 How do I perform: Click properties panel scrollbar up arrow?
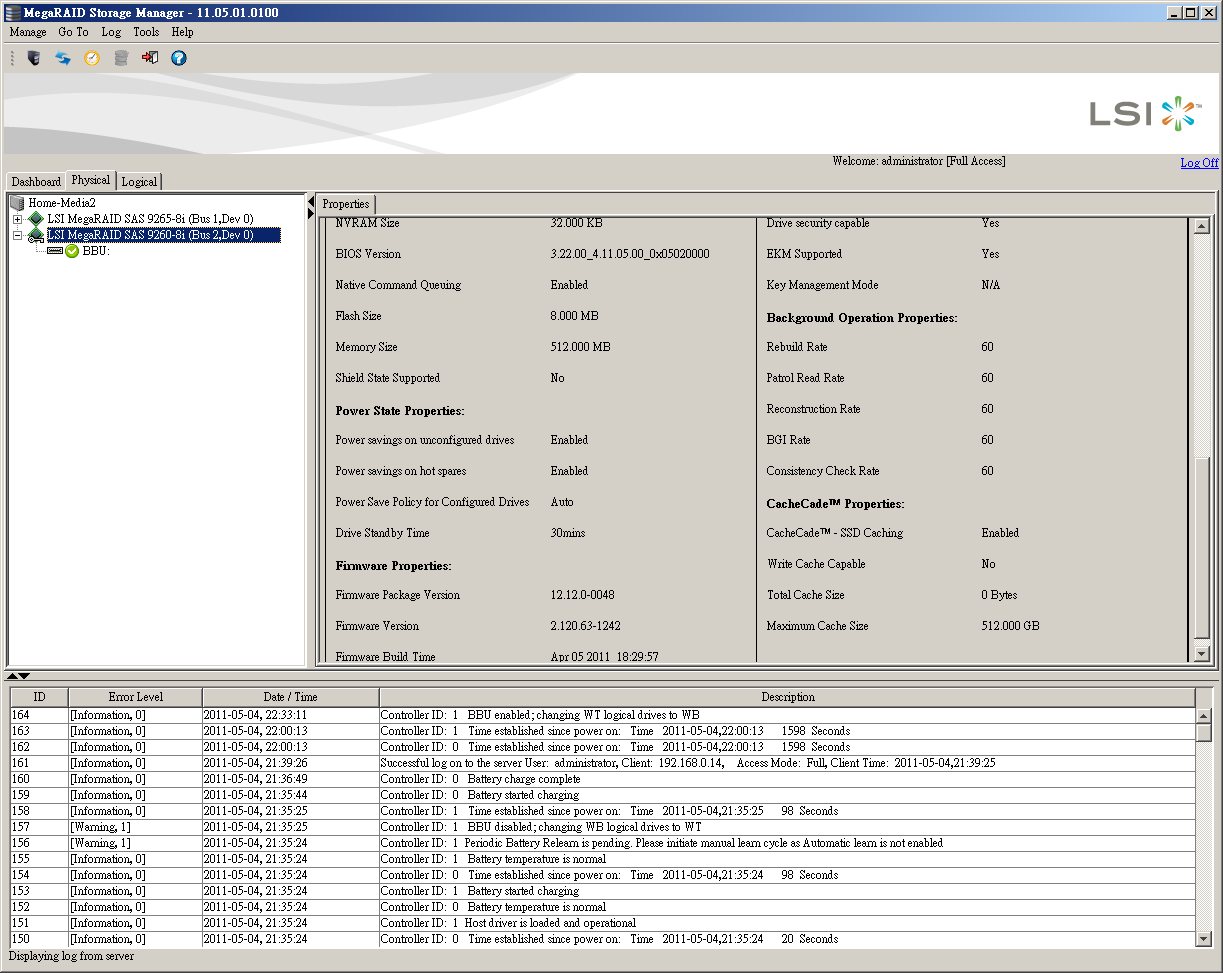pos(1202,226)
